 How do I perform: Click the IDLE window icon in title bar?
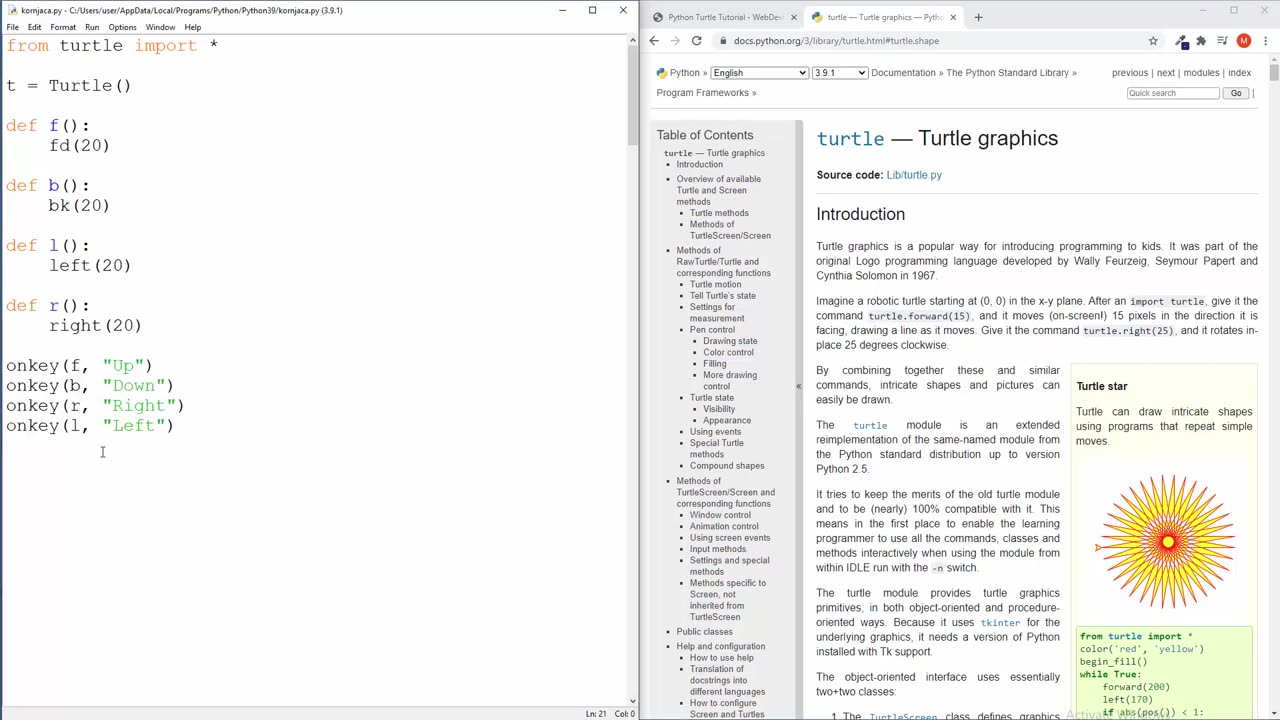[x=11, y=10]
